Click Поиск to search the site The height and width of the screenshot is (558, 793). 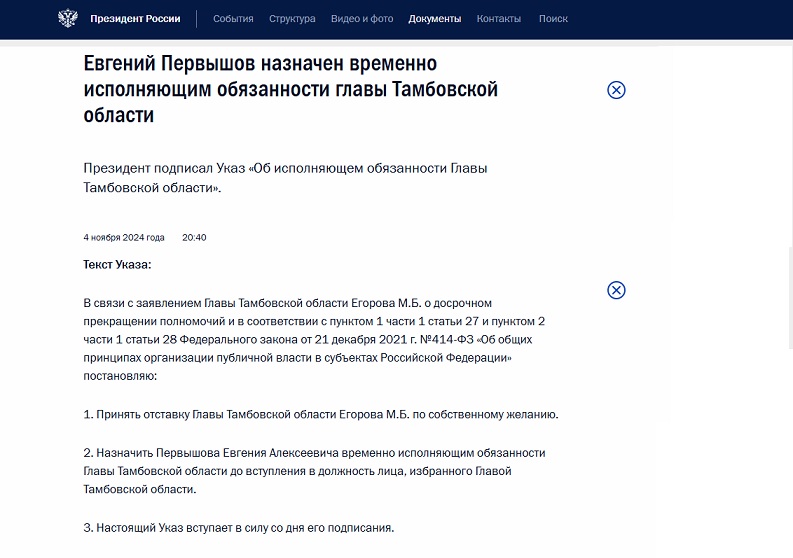tap(553, 19)
